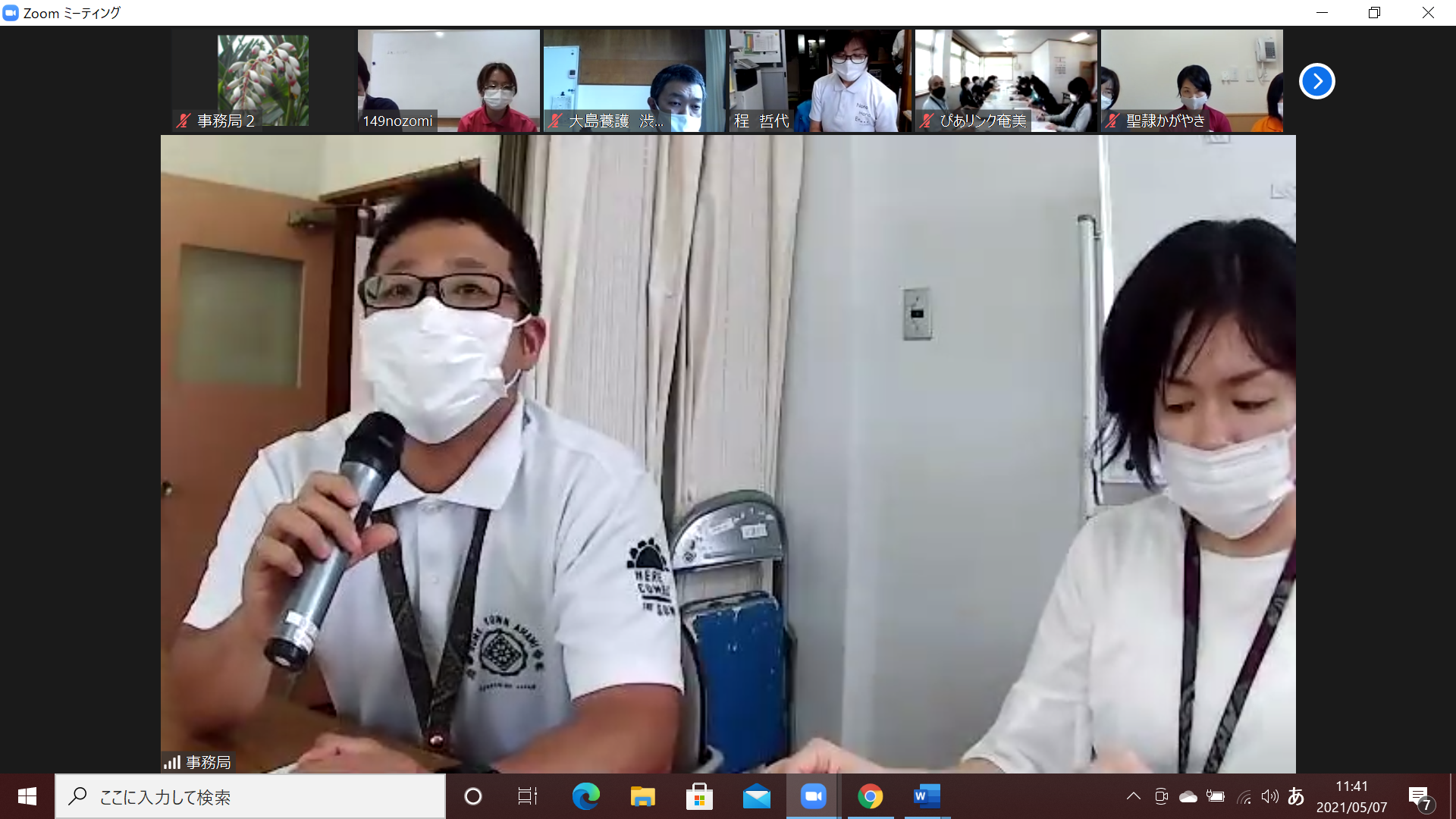Screen dimensions: 1456x819
Task: Open the Windows Start menu
Action: (x=27, y=796)
